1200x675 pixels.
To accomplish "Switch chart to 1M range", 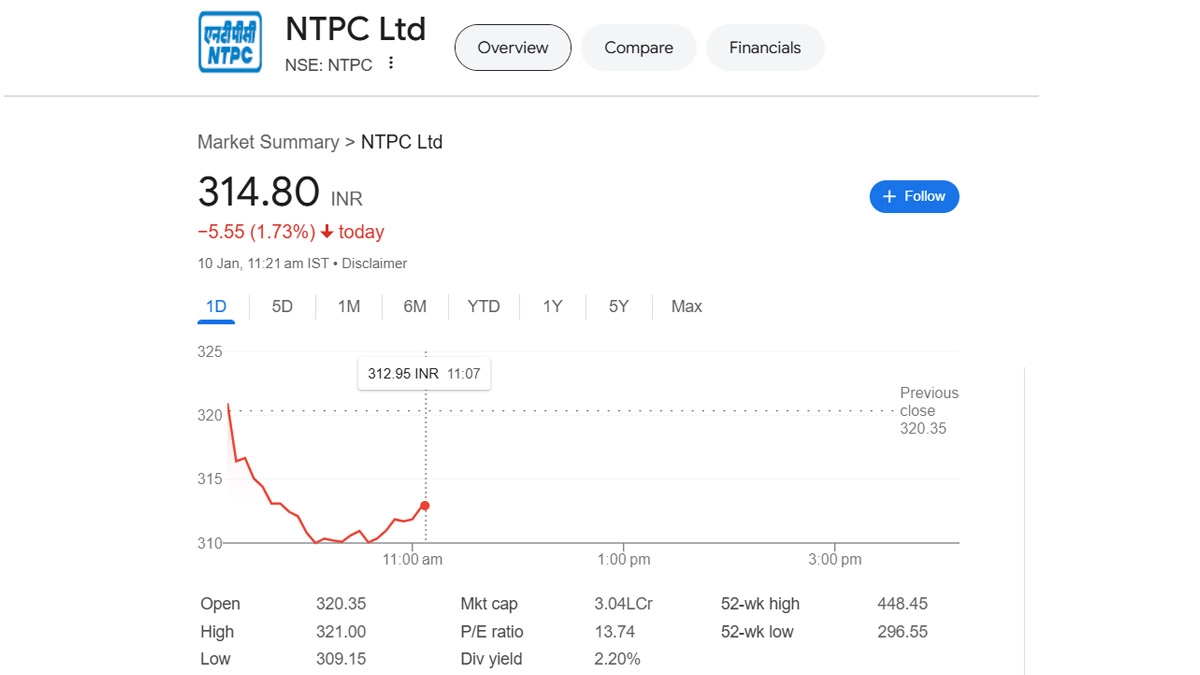I will point(348,307).
